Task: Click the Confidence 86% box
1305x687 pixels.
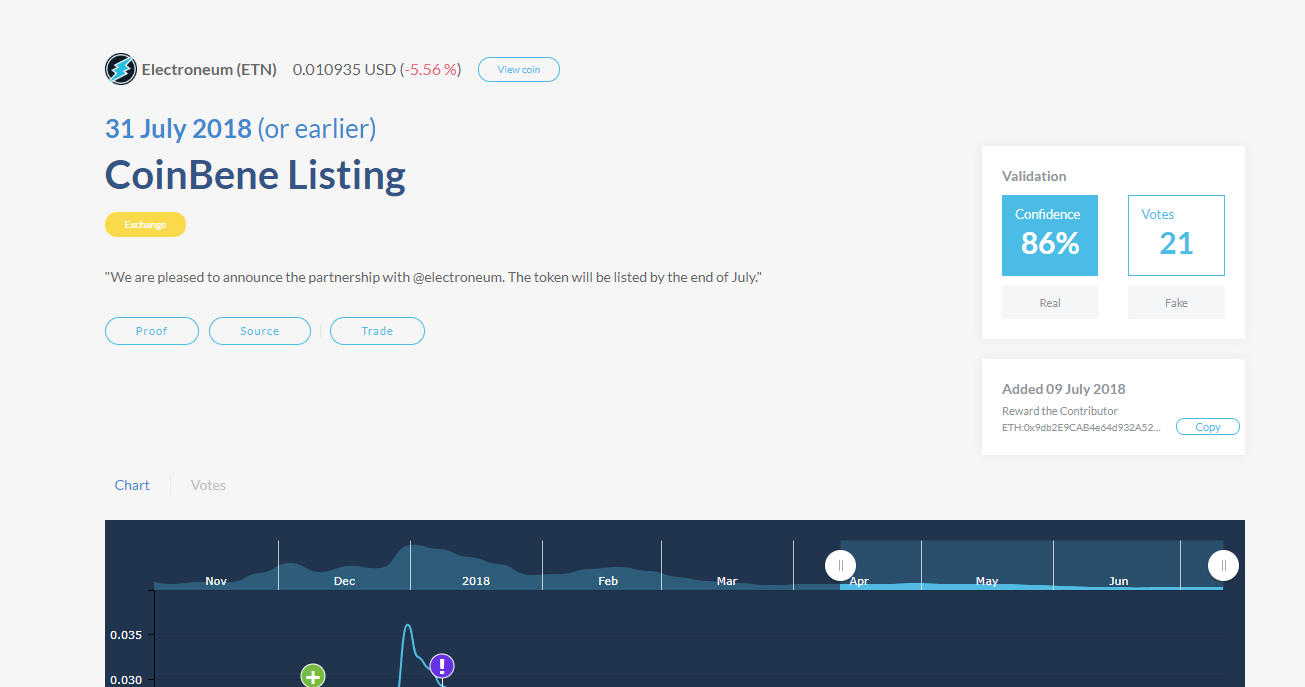Action: coord(1050,235)
